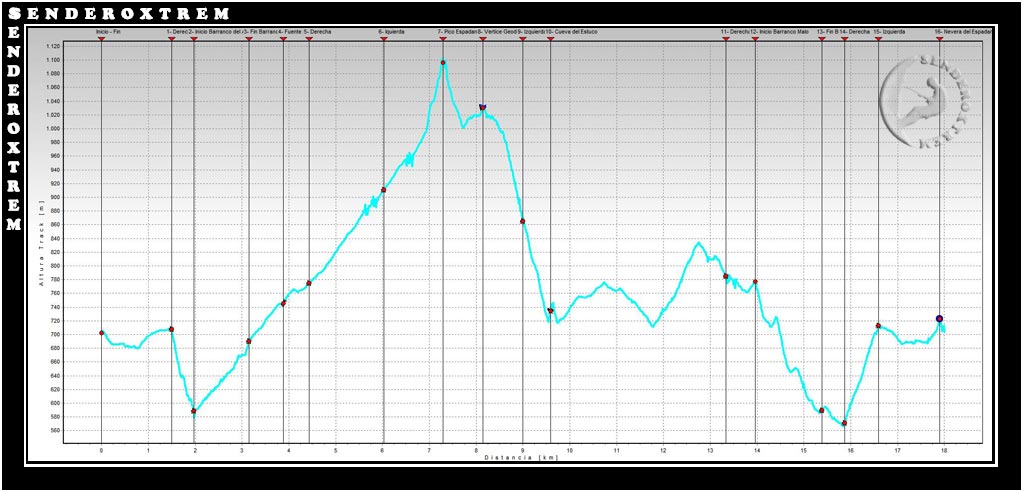Select the top triangle marker for 11- Derecha
The width and height of the screenshot is (1024, 493).
coord(726,39)
